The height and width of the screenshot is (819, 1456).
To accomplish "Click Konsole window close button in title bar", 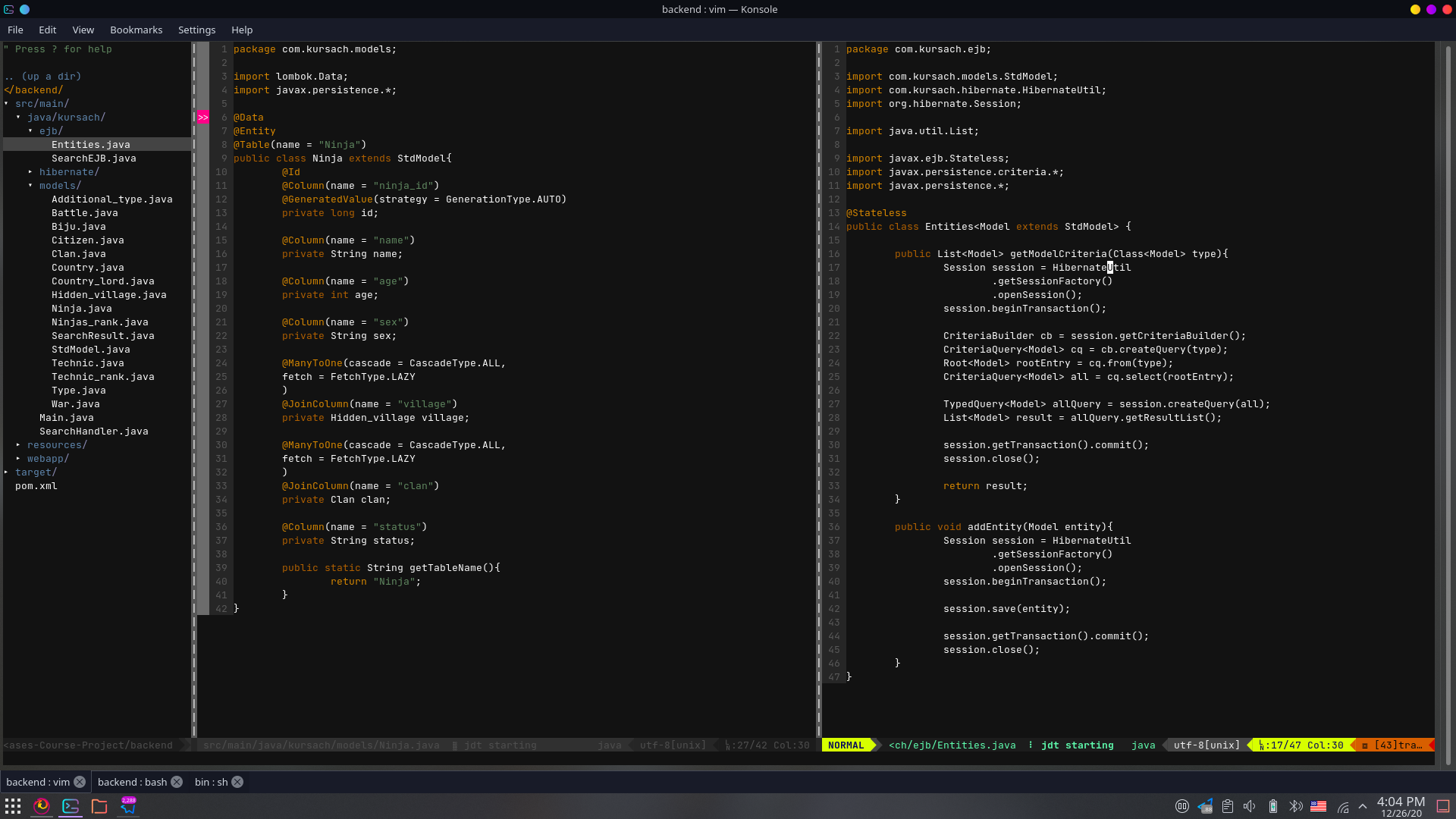I will (1447, 9).
